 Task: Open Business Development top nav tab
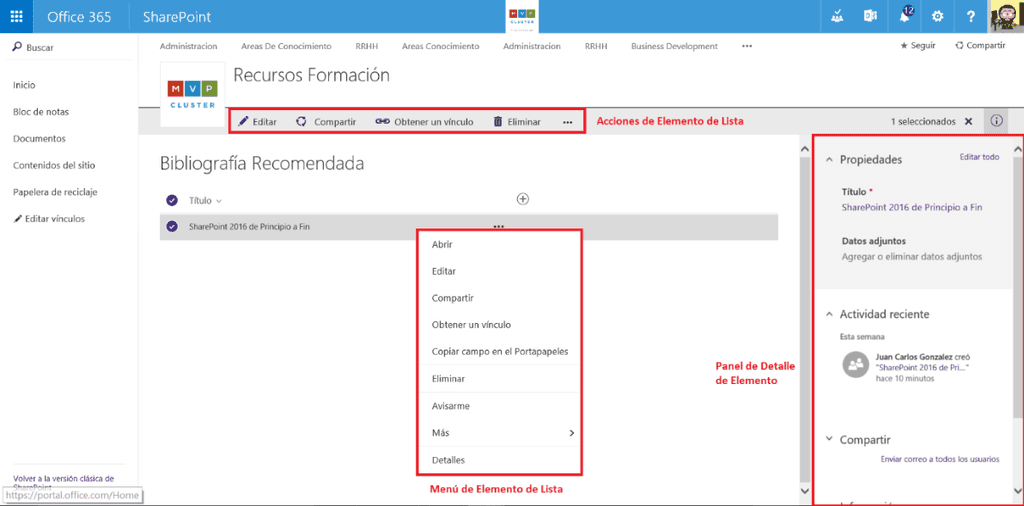(675, 46)
